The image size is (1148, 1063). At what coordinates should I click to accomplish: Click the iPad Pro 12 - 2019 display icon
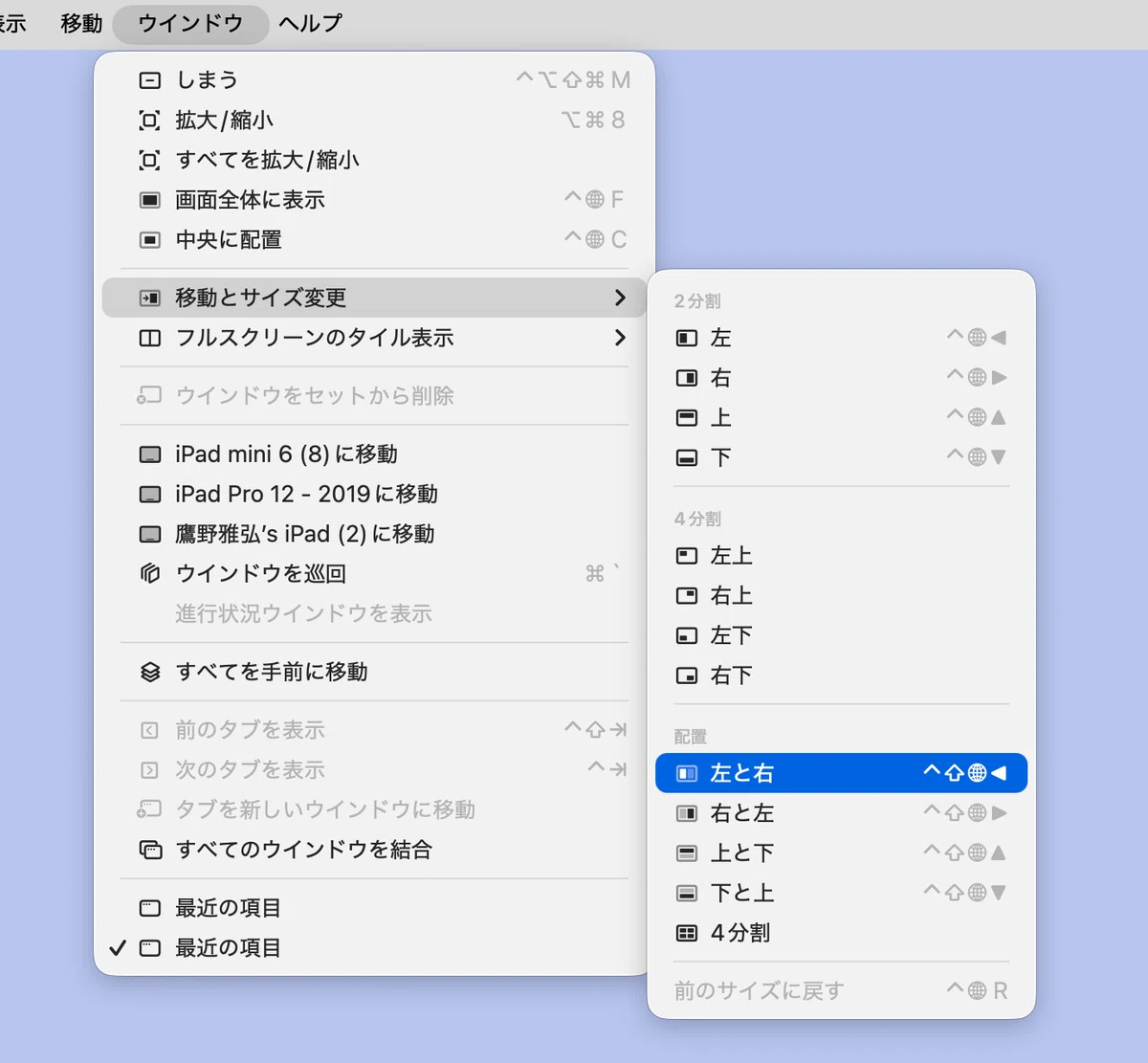coord(150,495)
